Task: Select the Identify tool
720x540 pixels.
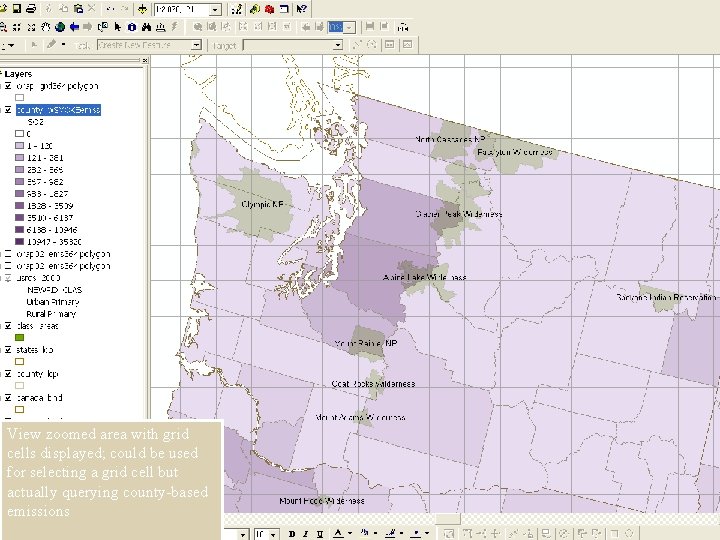Action: [132, 27]
